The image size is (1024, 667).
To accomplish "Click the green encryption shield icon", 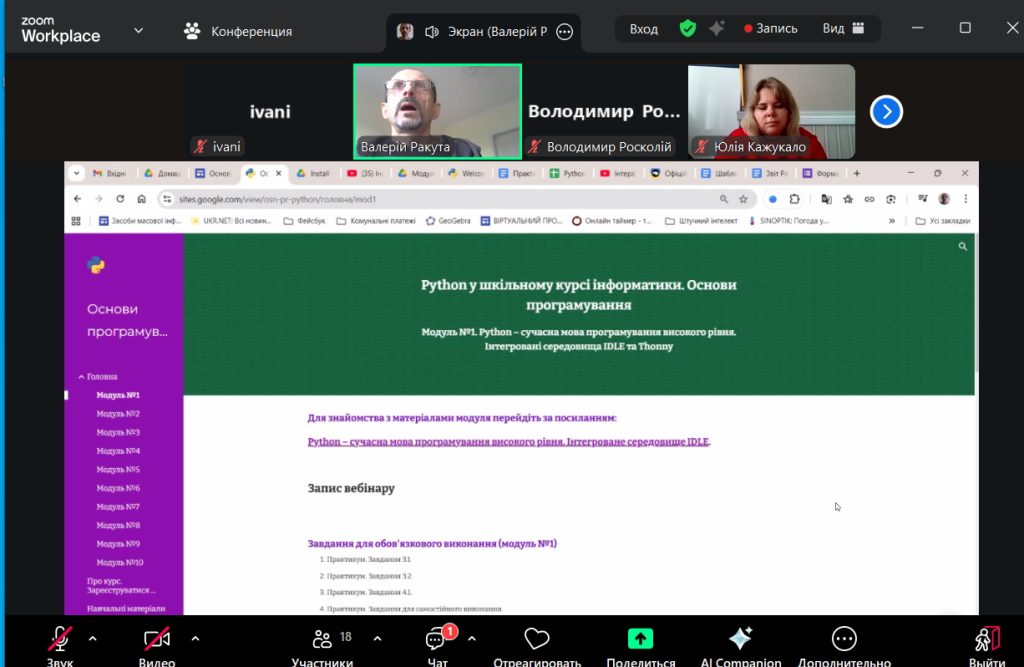I will coord(687,29).
